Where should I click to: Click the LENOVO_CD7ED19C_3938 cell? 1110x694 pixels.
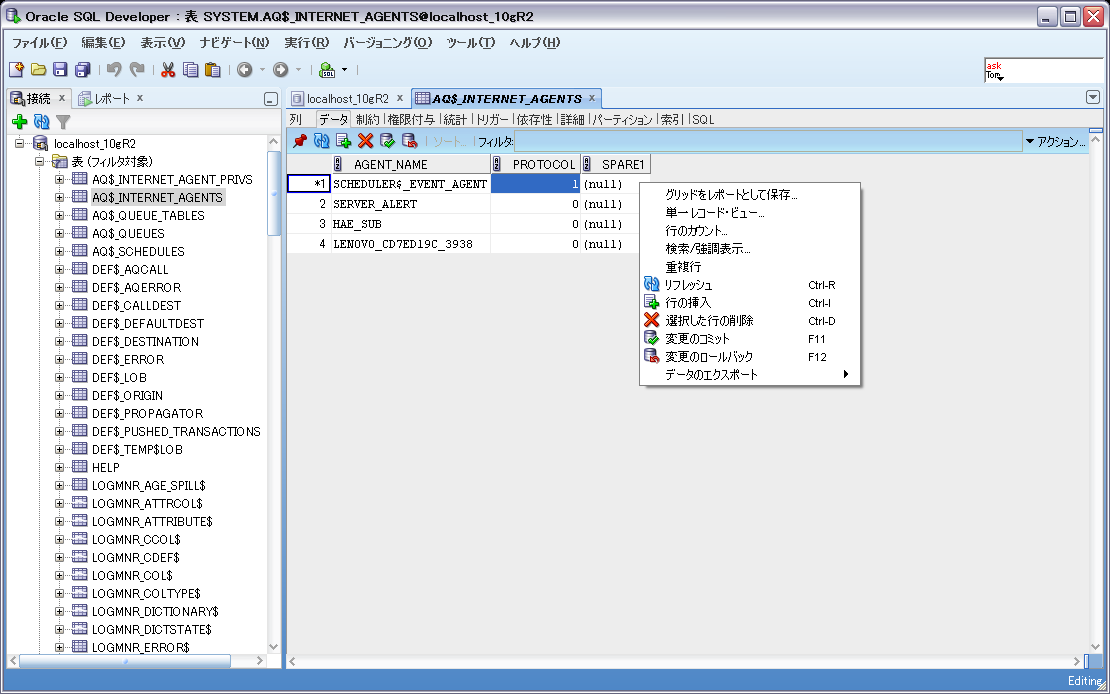(x=411, y=244)
